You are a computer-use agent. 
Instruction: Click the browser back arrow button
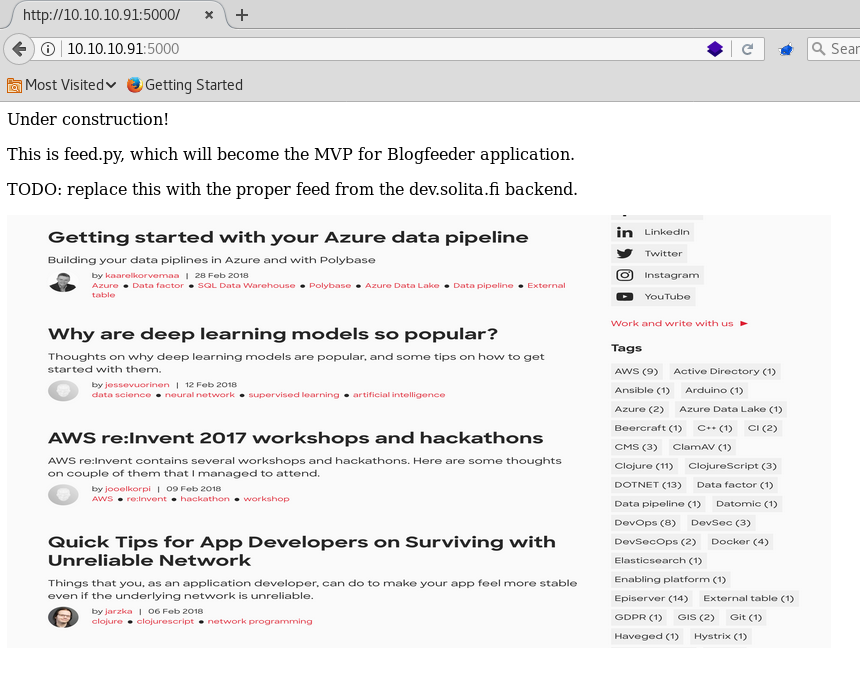19,49
